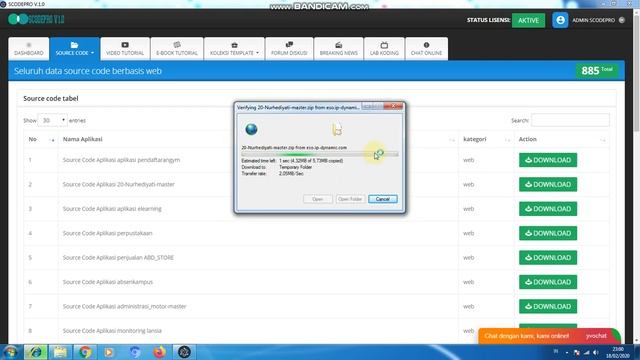Cancel the file download dialog
The image size is (640, 360).
click(382, 199)
